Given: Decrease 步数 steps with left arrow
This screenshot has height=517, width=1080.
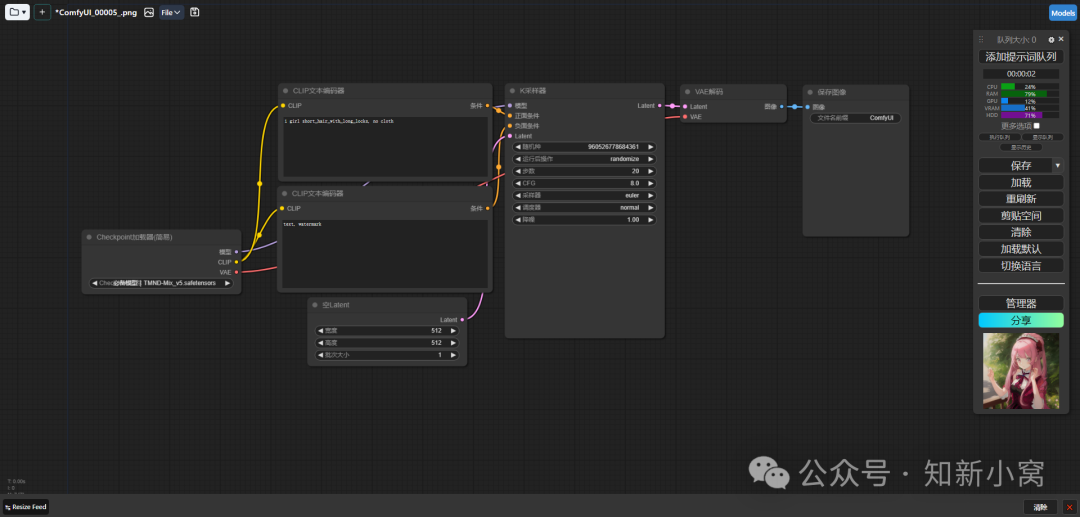Looking at the screenshot, I should 517,171.
